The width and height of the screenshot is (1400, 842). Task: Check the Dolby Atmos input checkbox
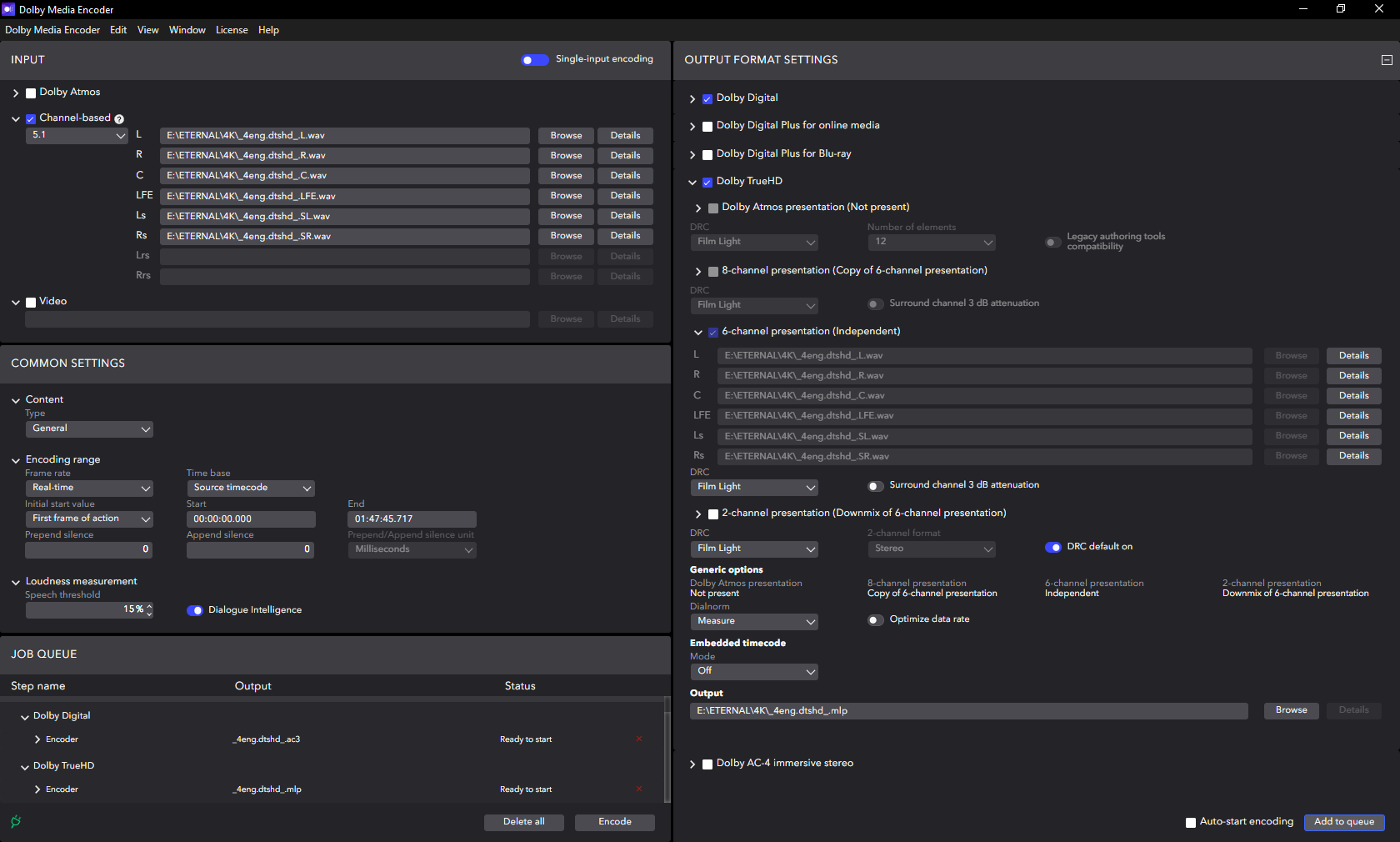31,93
